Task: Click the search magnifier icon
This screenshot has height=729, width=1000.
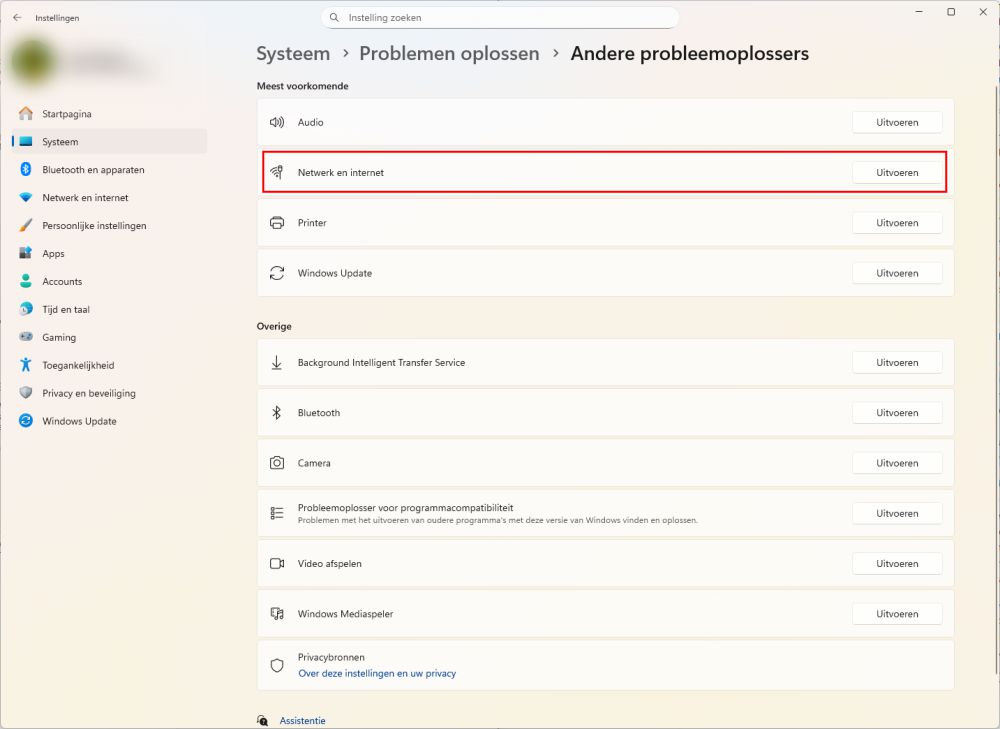Action: click(335, 18)
